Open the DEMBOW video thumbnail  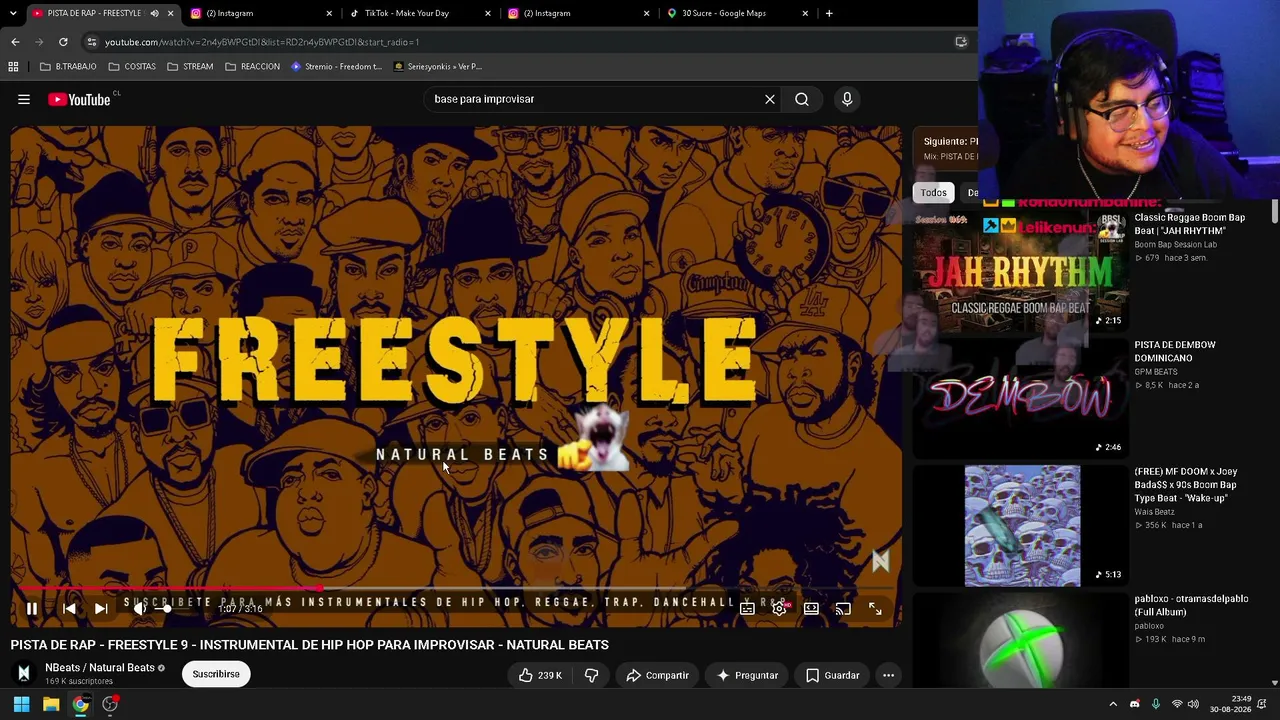[x=1020, y=398]
